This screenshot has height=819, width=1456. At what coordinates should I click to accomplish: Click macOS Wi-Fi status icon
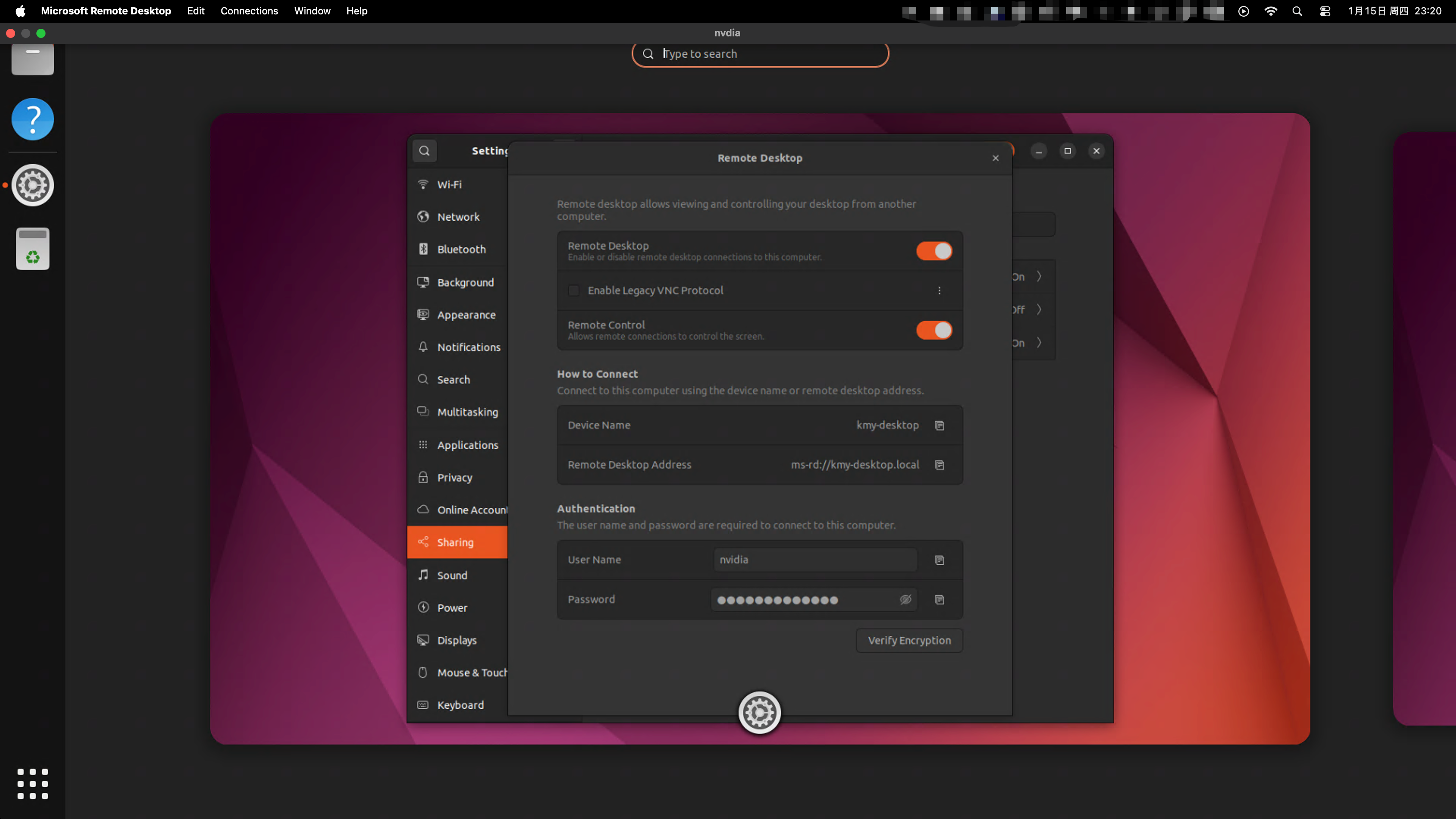coord(1271,11)
